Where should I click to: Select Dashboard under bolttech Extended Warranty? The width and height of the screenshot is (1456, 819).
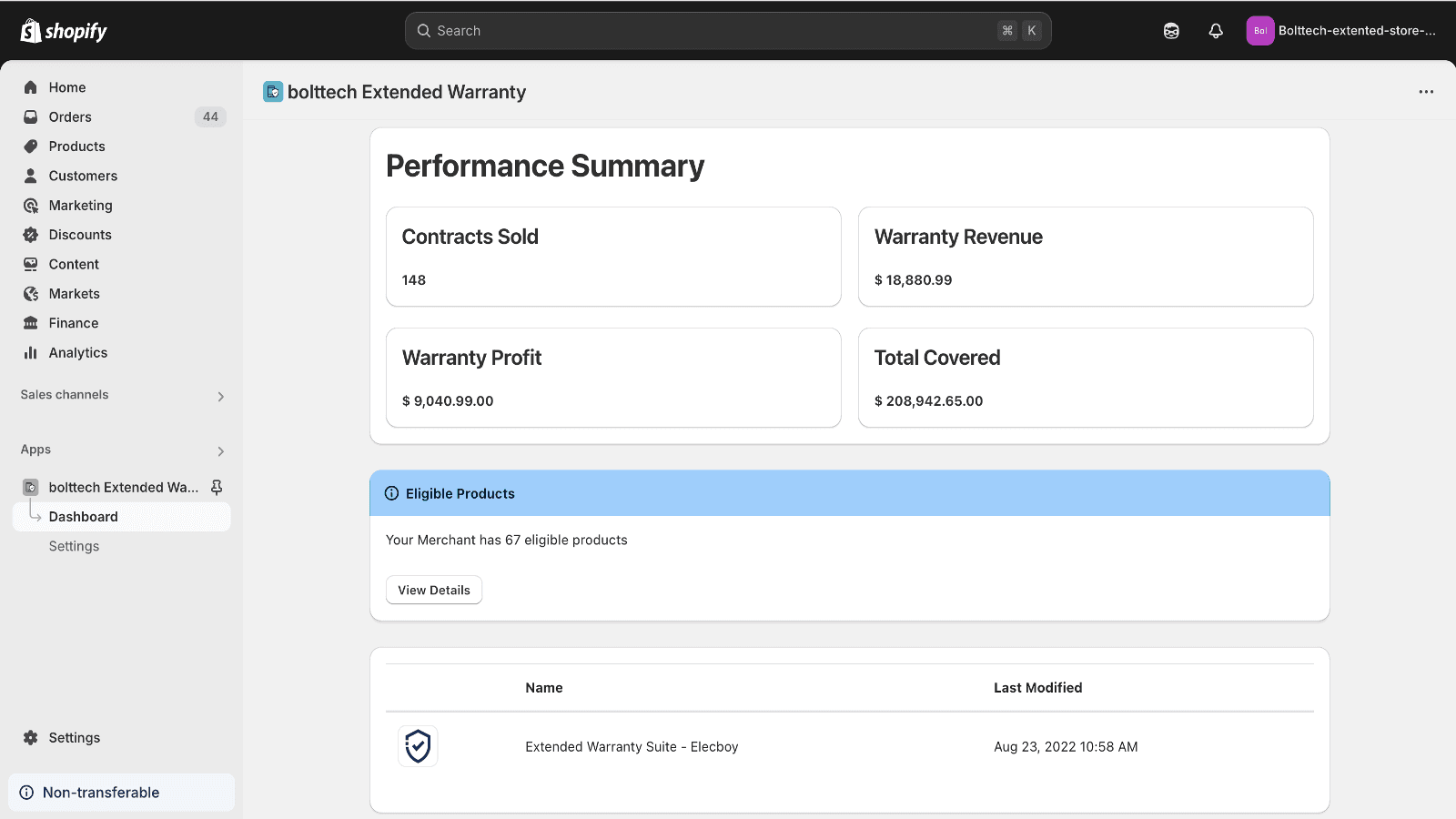[x=84, y=516]
